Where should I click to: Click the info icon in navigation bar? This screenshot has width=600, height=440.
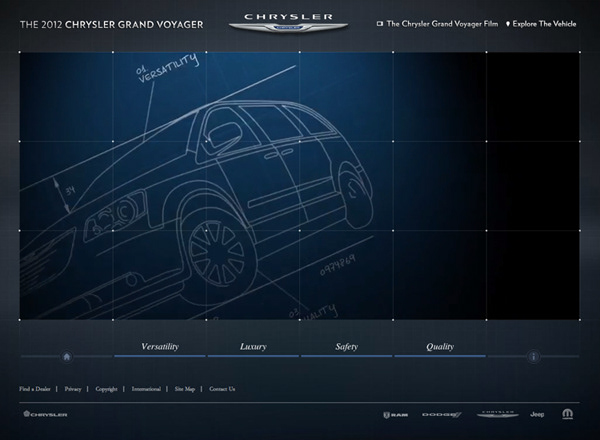(x=533, y=357)
